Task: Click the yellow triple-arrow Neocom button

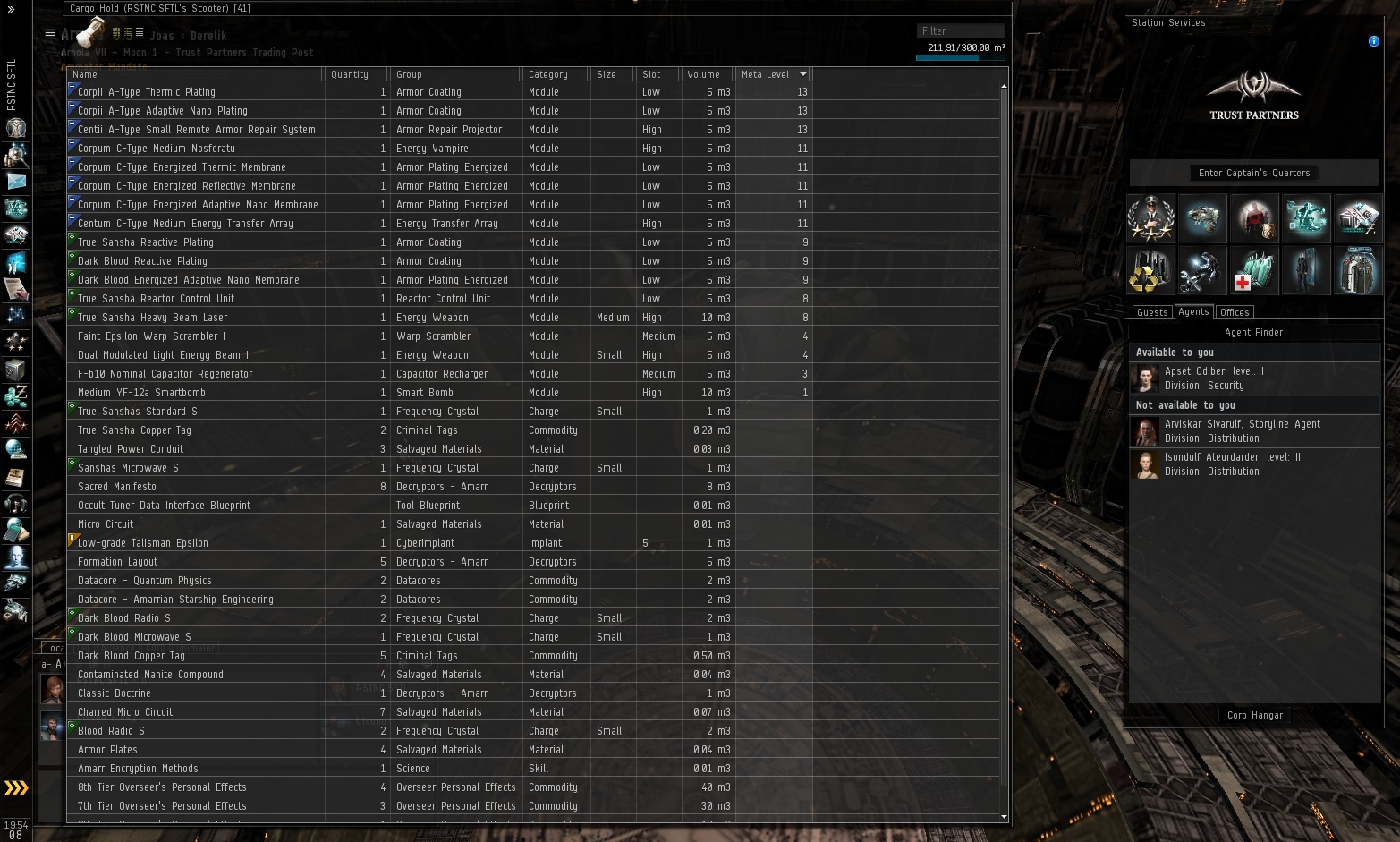Action: coord(16,787)
